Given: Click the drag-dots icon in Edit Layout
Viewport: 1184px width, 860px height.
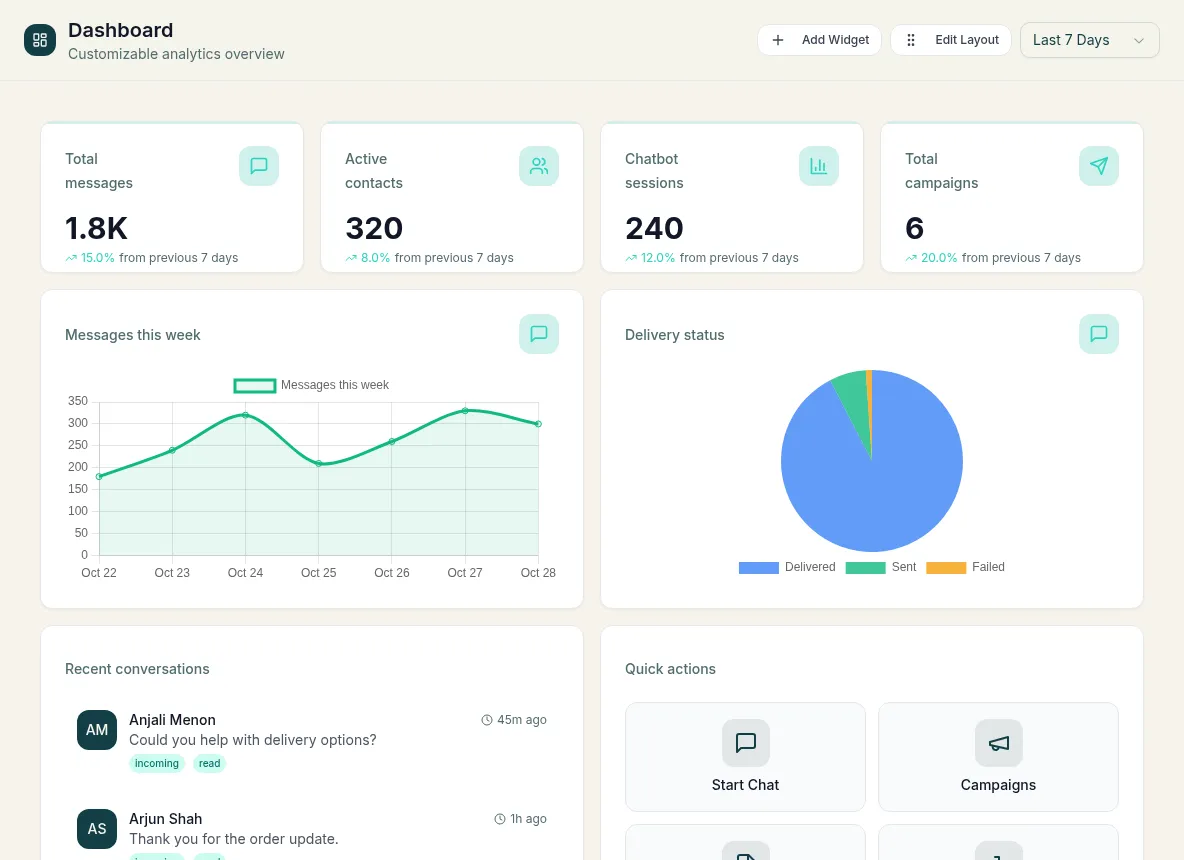Looking at the screenshot, I should [911, 40].
